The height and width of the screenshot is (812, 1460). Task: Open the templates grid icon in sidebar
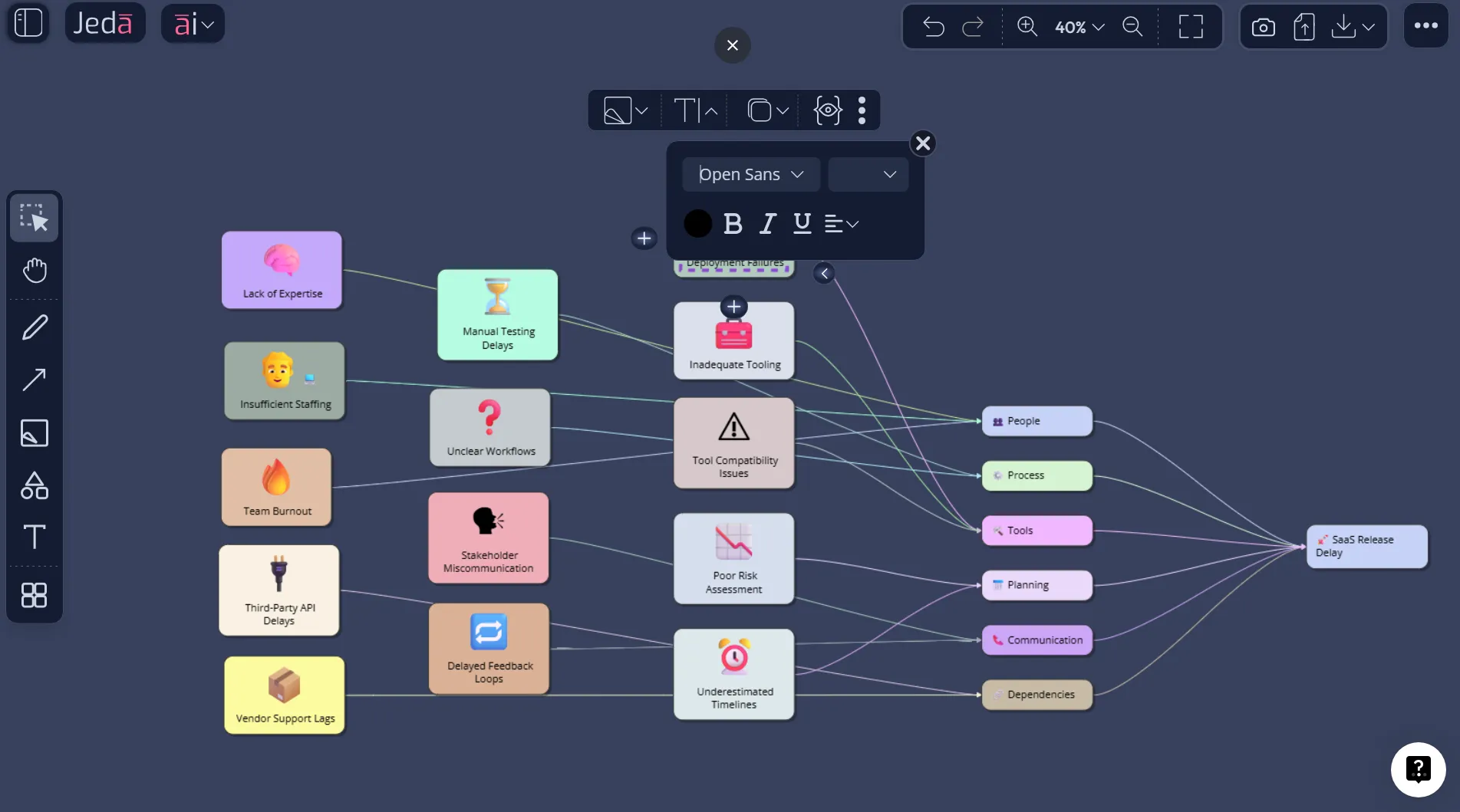[34, 595]
